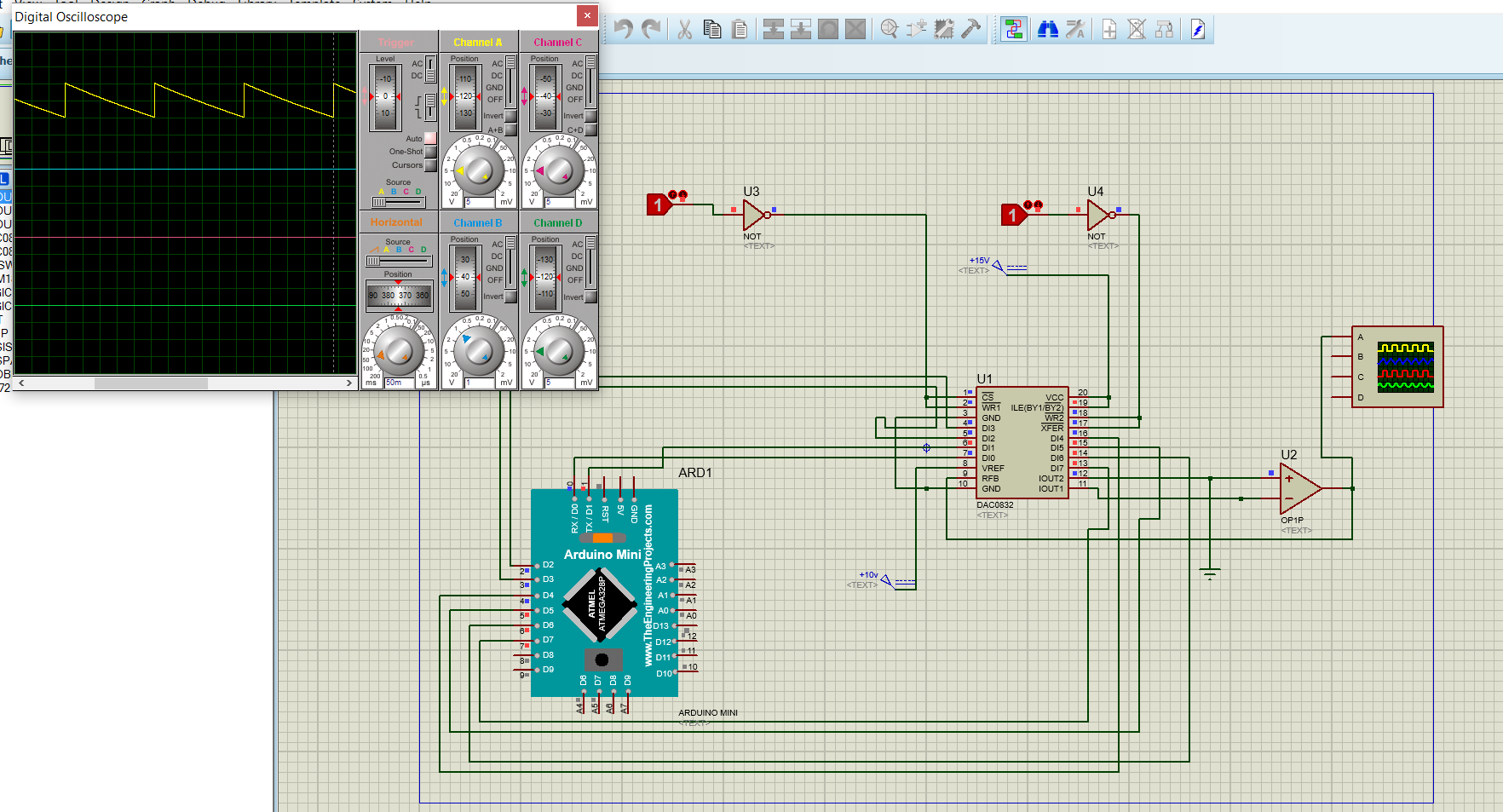The width and height of the screenshot is (1503, 812).
Task: Click the U3 NOT gate symbol
Action: pos(756,216)
